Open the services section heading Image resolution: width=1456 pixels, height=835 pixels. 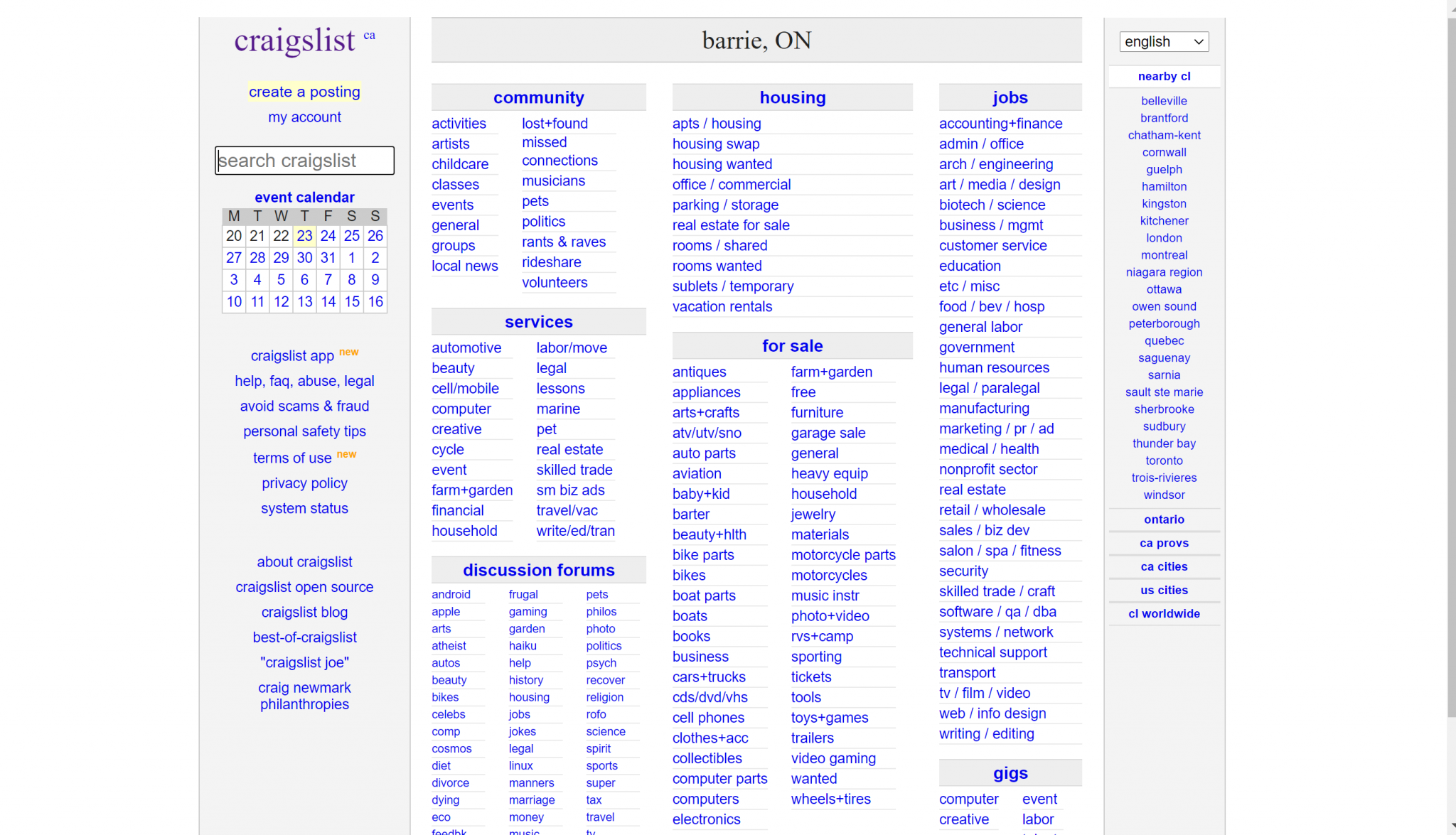(x=538, y=322)
